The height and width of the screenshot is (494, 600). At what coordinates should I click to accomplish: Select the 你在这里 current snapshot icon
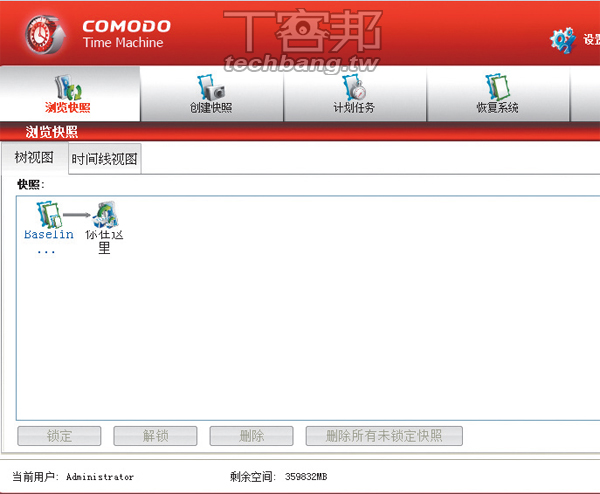point(105,215)
